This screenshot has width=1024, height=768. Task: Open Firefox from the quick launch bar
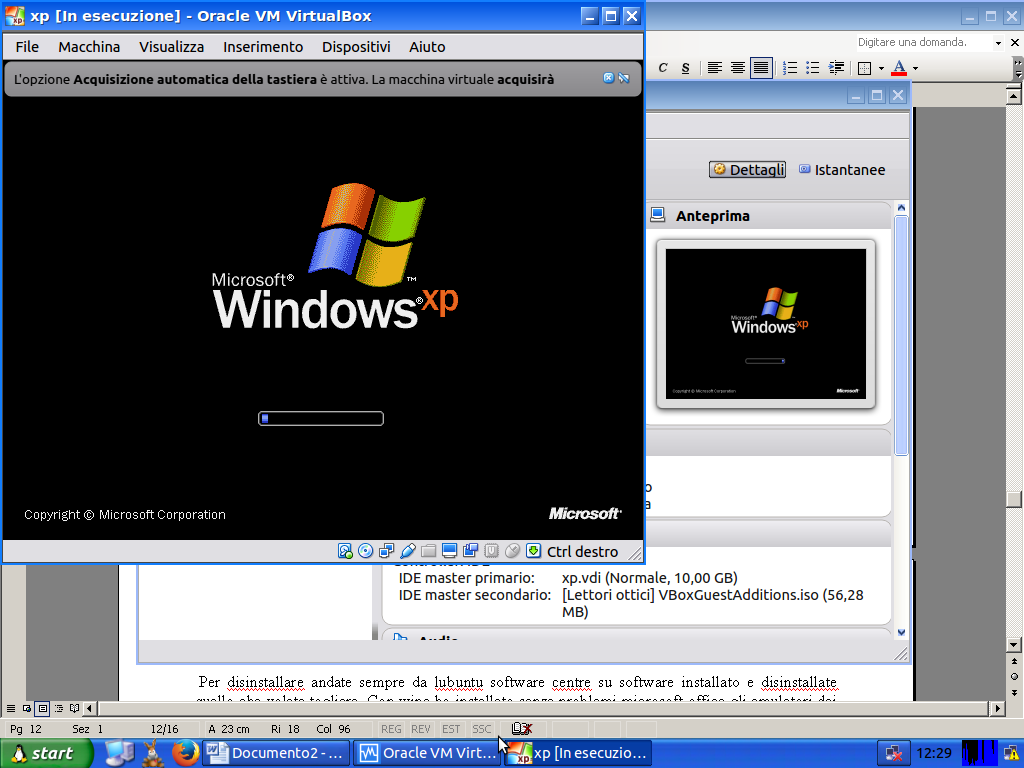(184, 752)
